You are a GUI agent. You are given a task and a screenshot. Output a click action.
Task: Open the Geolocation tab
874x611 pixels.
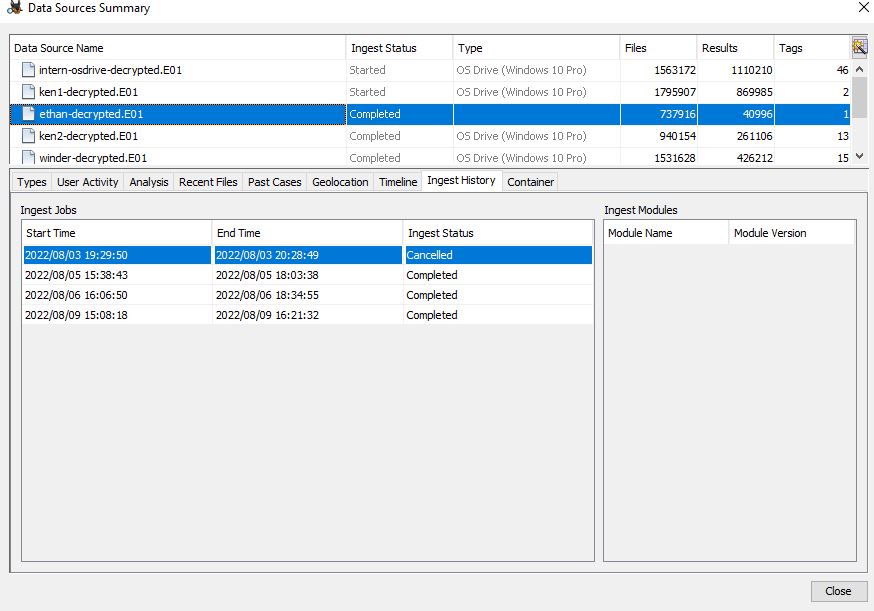coord(340,181)
